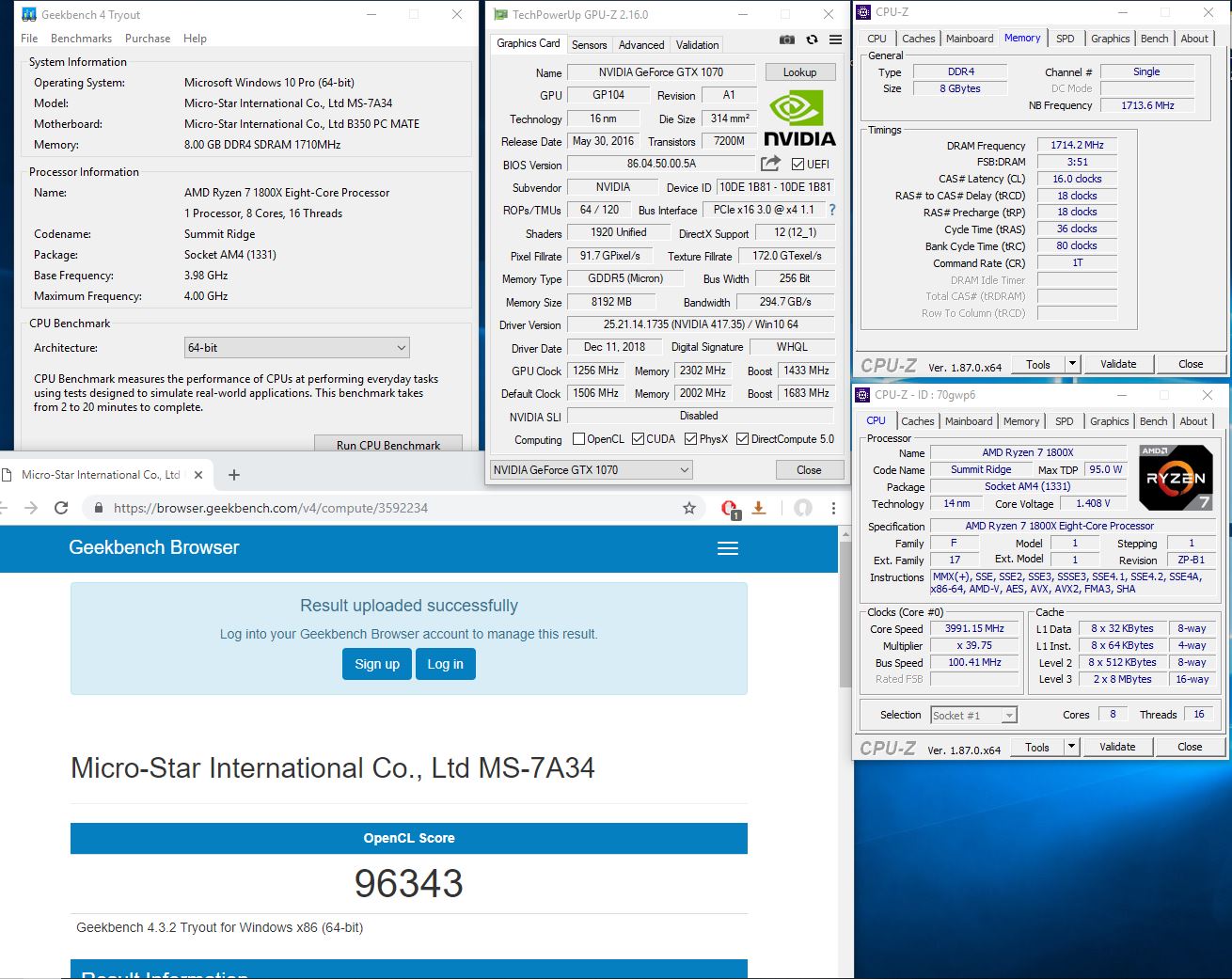Select Mainboard tab in lower CPU-Z window
The width and height of the screenshot is (1232, 979).
coord(969,421)
